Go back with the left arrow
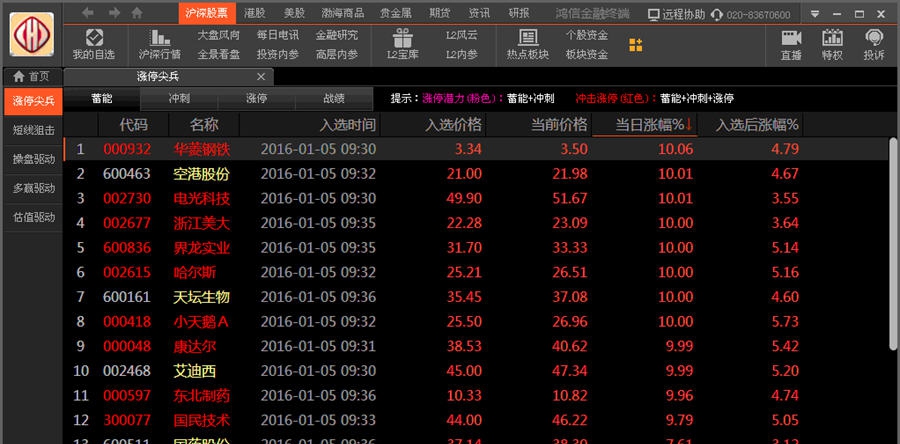Screen dimensions: 900x444 click(88, 13)
